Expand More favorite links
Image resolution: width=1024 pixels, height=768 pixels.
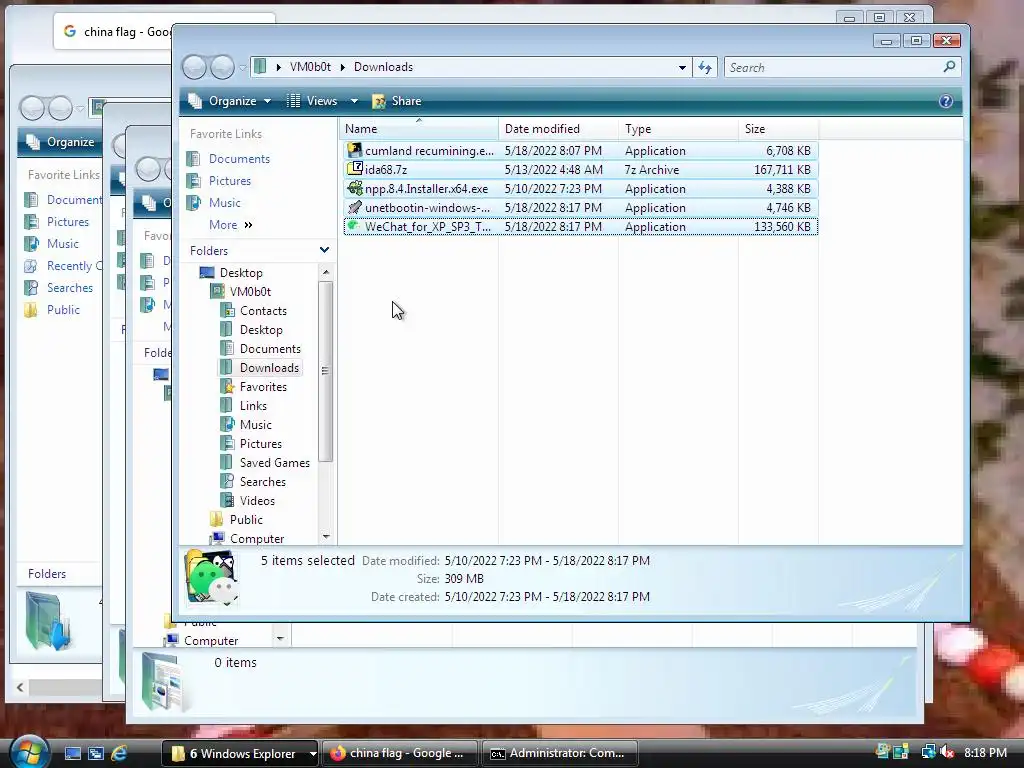click(231, 225)
